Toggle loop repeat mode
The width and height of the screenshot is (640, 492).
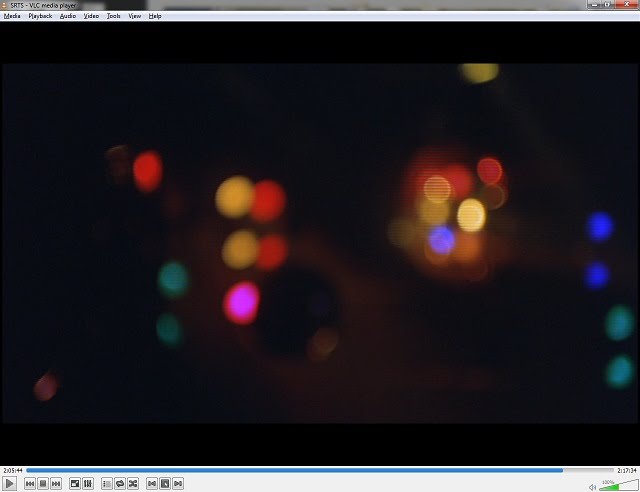click(x=120, y=484)
